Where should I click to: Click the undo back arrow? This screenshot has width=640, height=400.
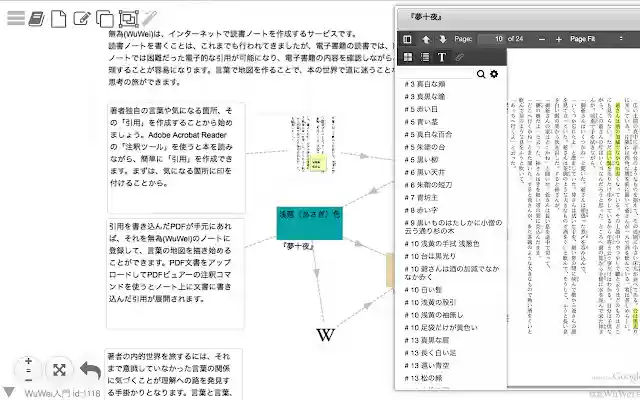tap(91, 370)
